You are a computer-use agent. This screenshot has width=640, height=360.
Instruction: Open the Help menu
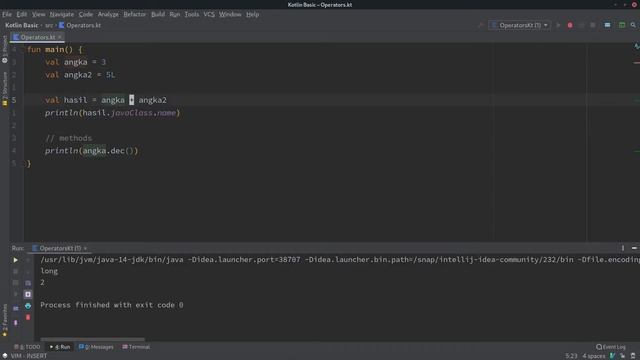[x=253, y=14]
